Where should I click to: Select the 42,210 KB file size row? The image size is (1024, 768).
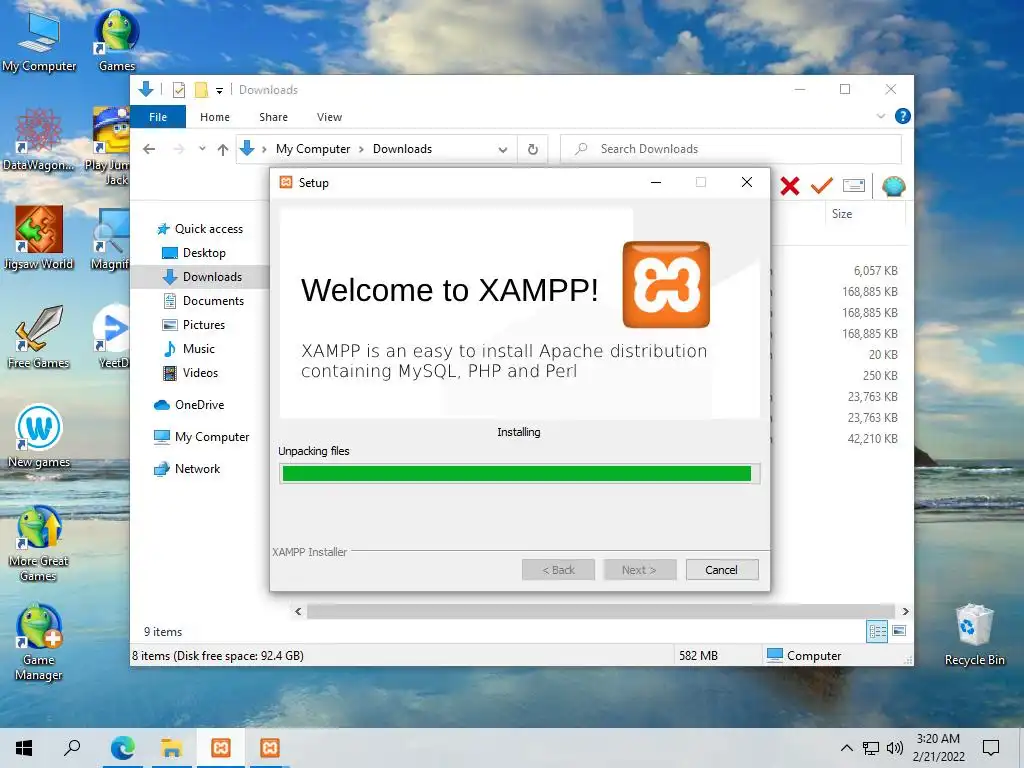[x=872, y=439]
